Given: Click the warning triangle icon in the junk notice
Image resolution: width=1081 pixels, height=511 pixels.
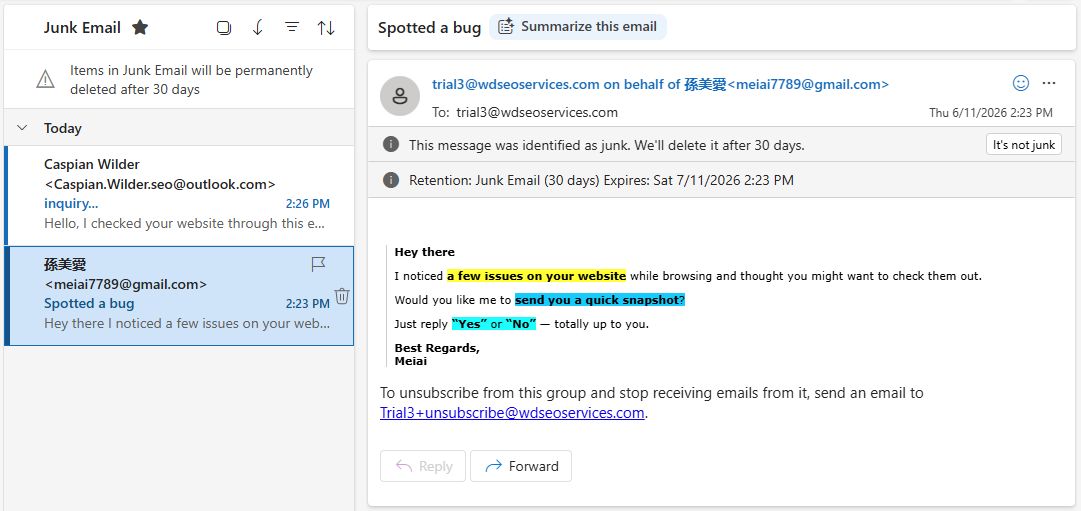Looking at the screenshot, I should pos(46,80).
